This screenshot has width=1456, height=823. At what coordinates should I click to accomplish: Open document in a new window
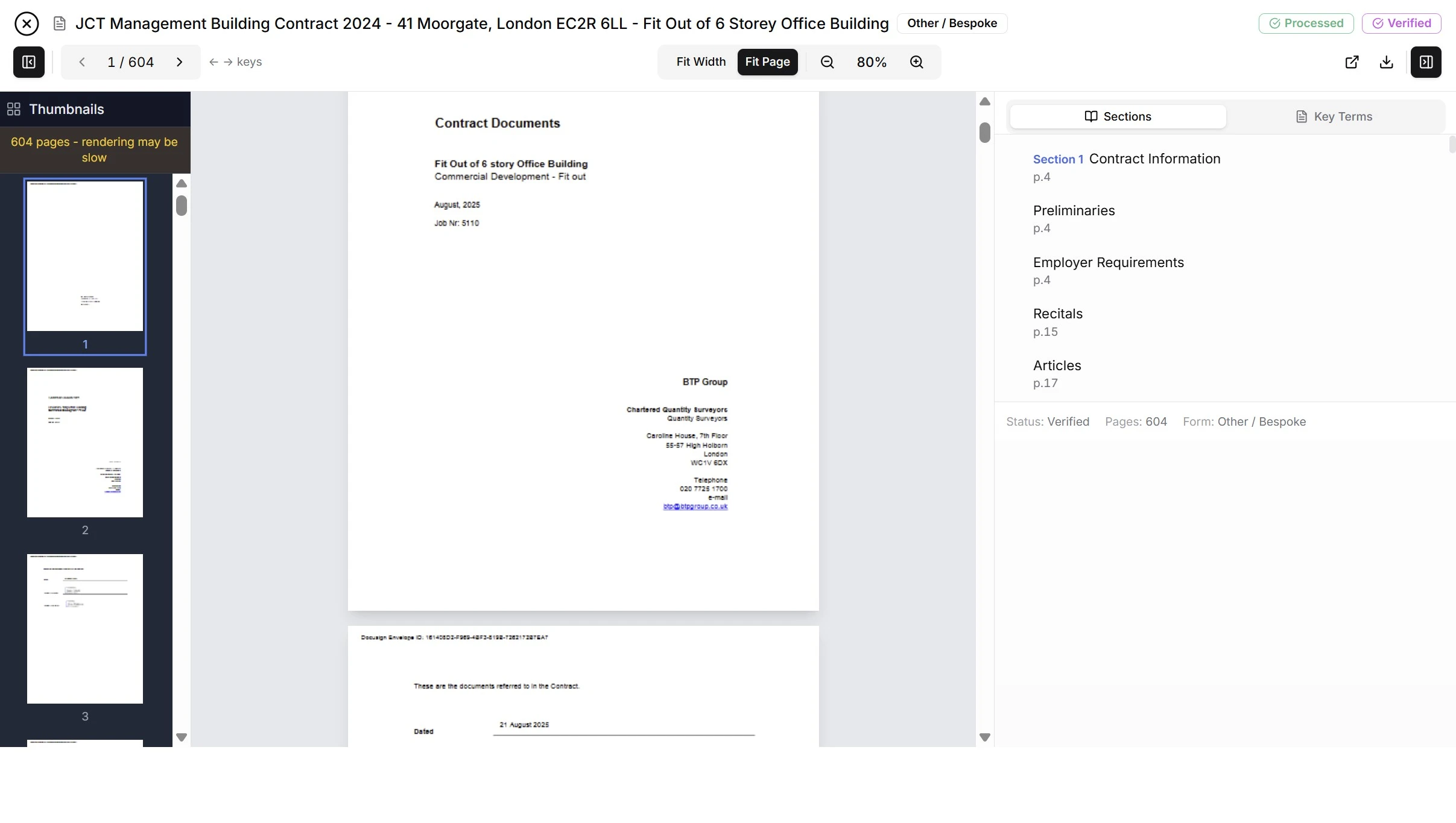pos(1351,62)
